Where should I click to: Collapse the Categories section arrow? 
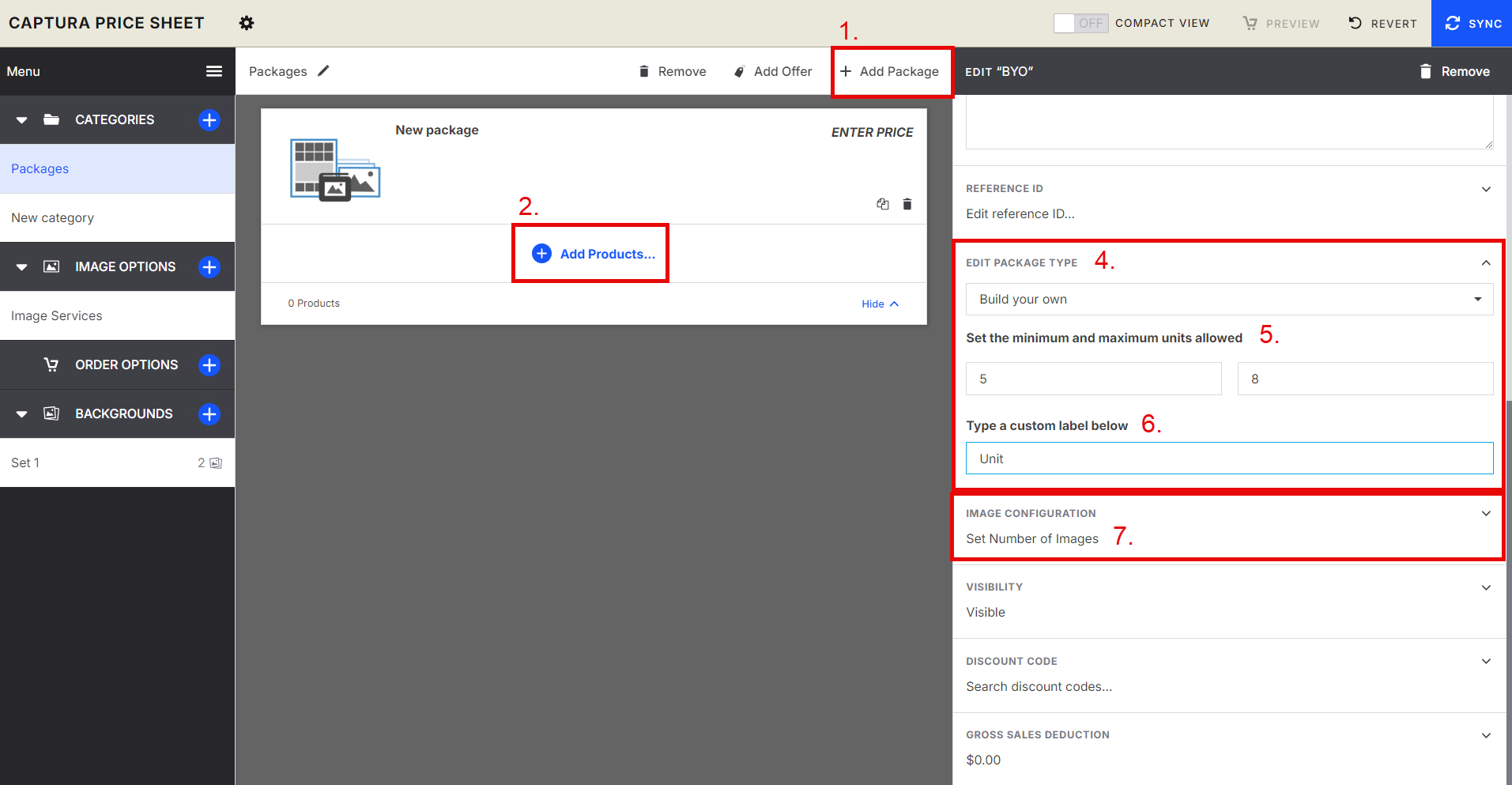coord(22,120)
